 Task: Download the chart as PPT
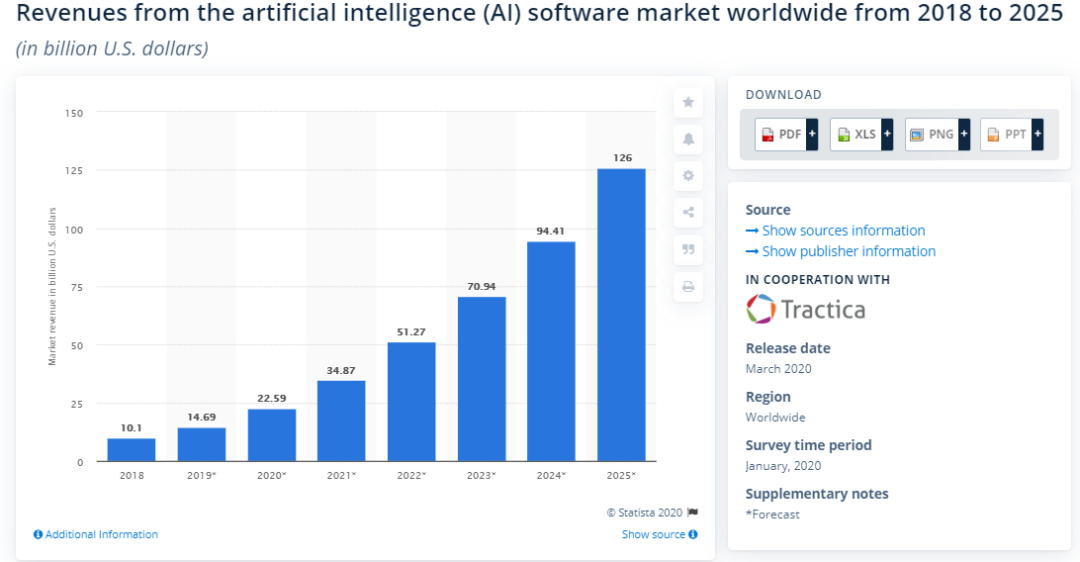coord(1012,134)
